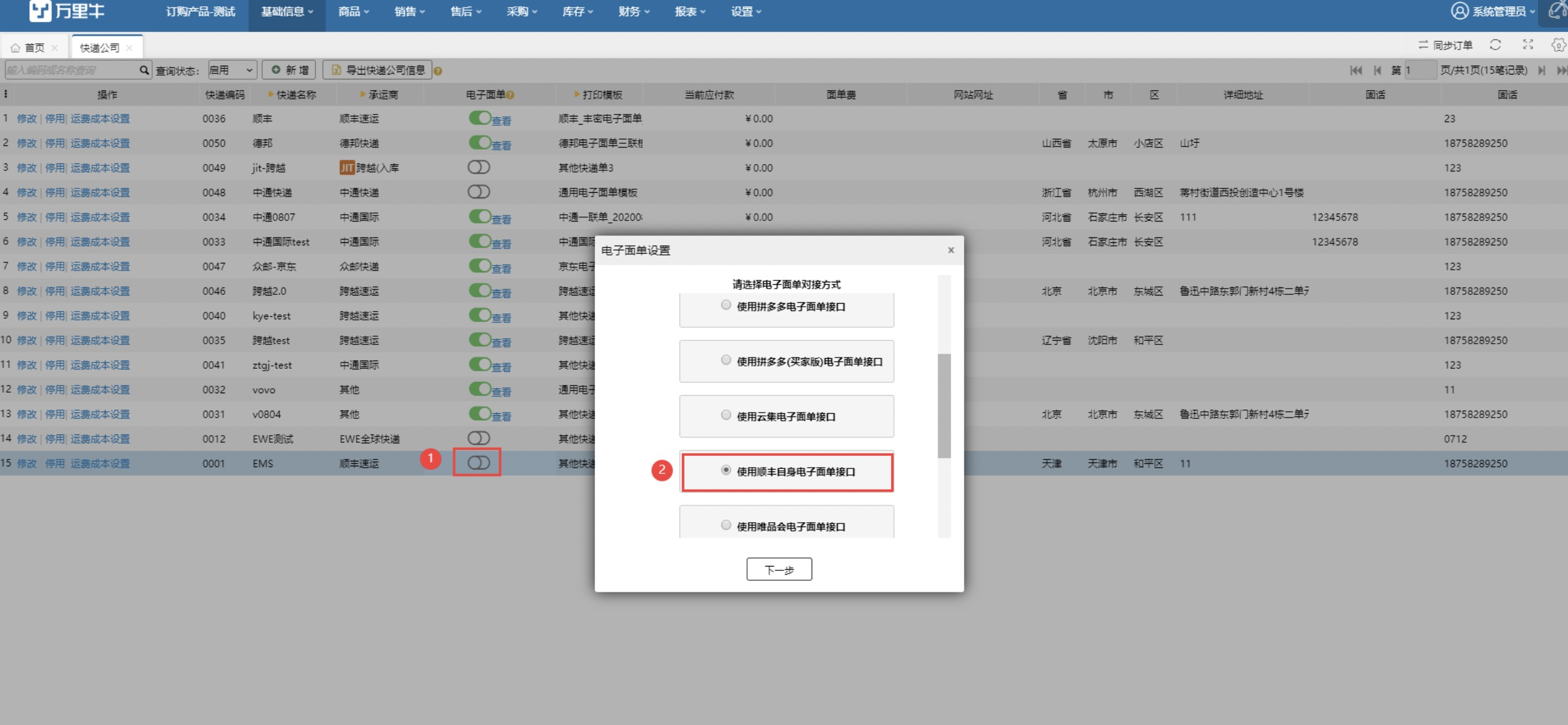Click 修改 link in EMS row
The image size is (1568, 725).
(x=27, y=463)
